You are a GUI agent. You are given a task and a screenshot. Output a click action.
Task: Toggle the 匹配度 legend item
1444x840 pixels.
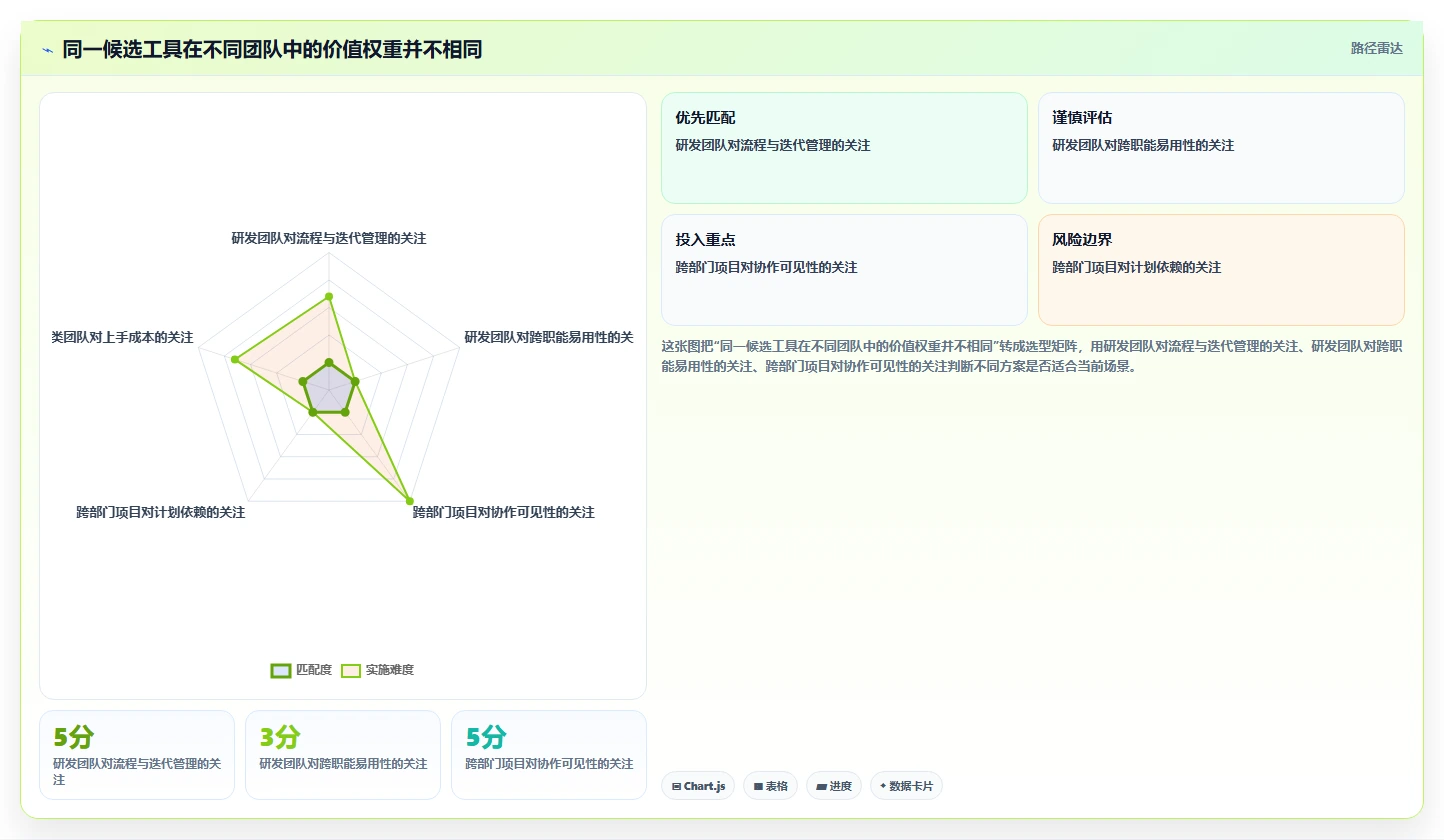click(301, 670)
